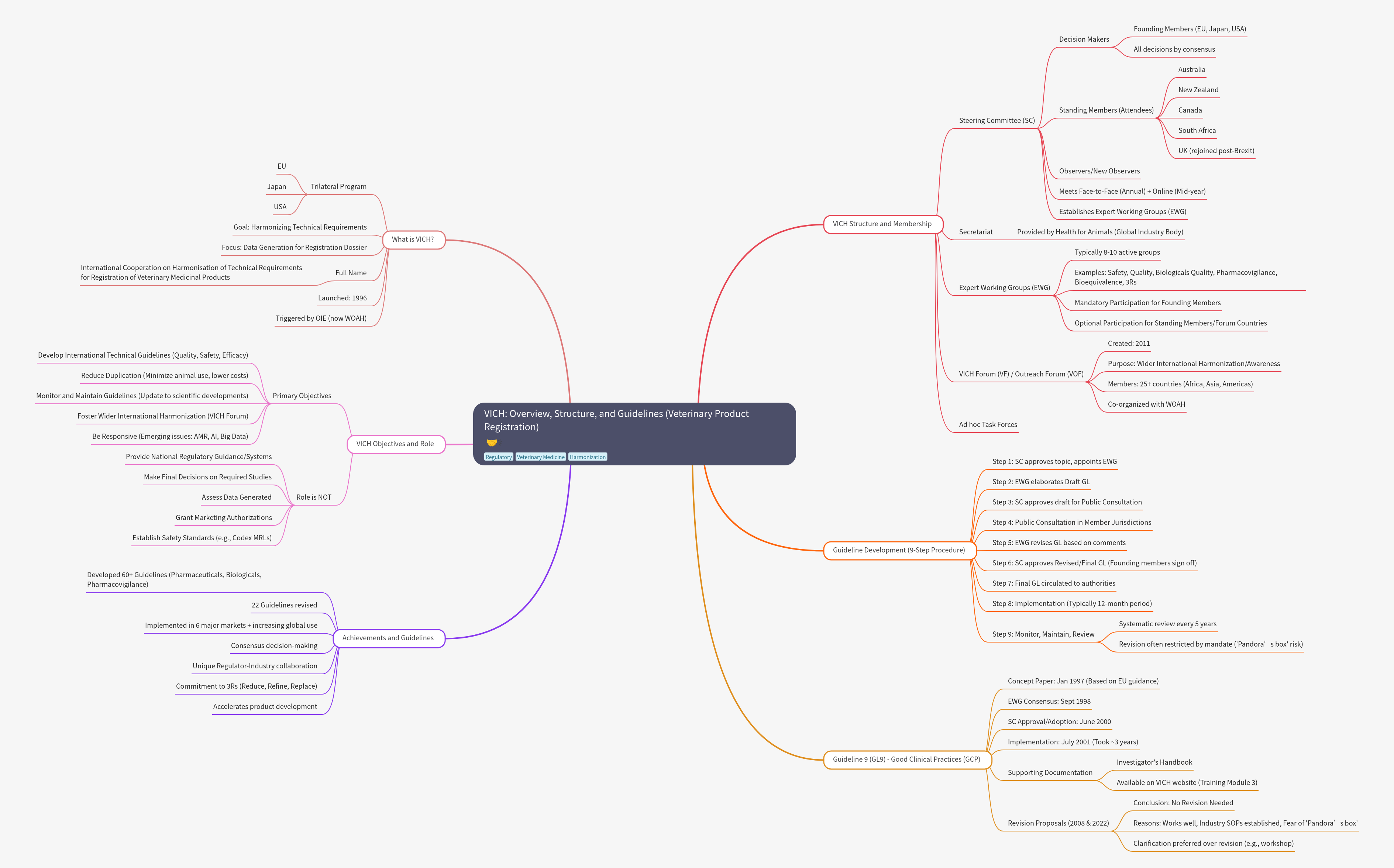Click the Veterinary Medicine tag
This screenshot has width=1394, height=868.
(540, 457)
